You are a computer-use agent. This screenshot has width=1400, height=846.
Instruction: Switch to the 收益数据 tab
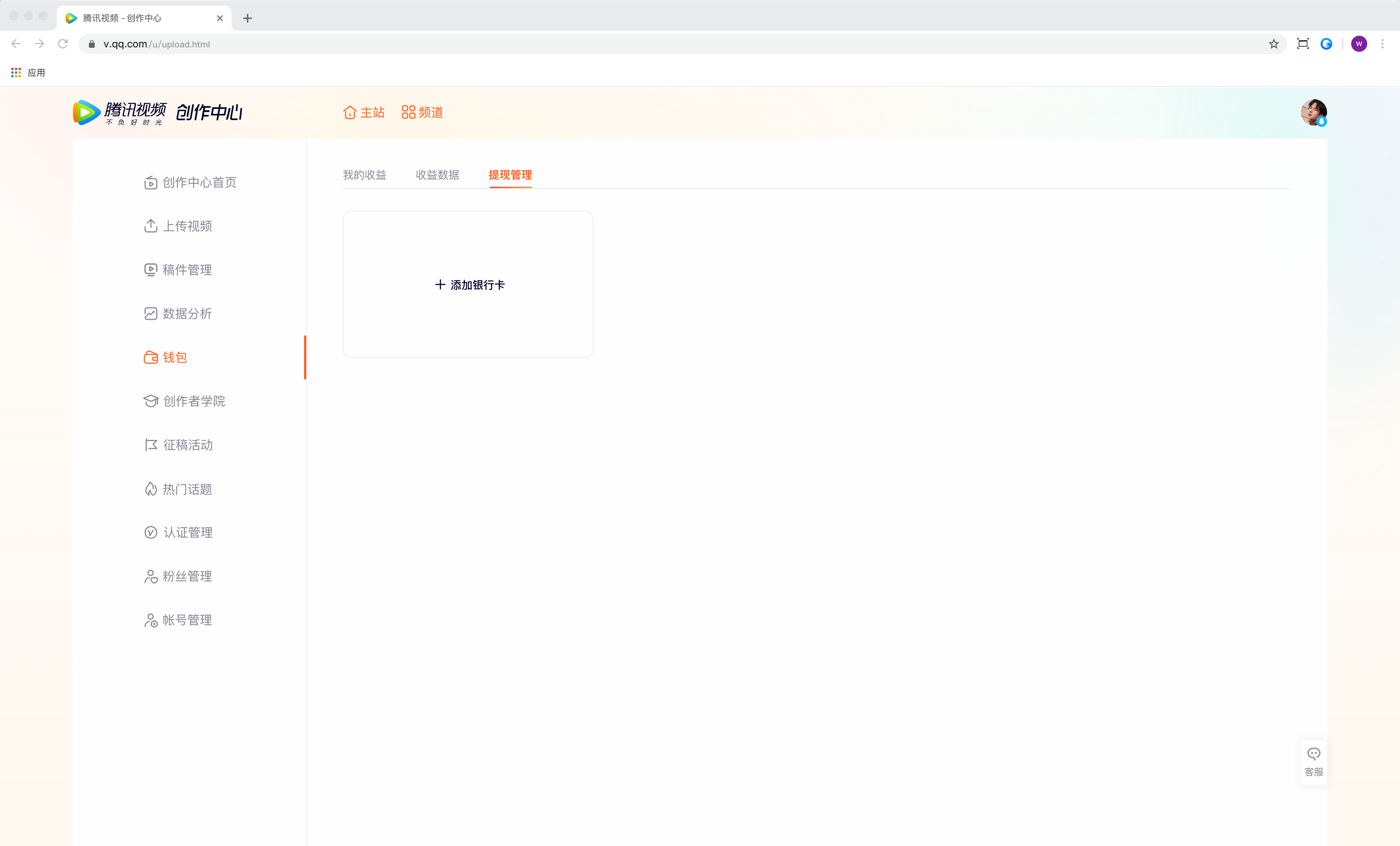pos(437,175)
